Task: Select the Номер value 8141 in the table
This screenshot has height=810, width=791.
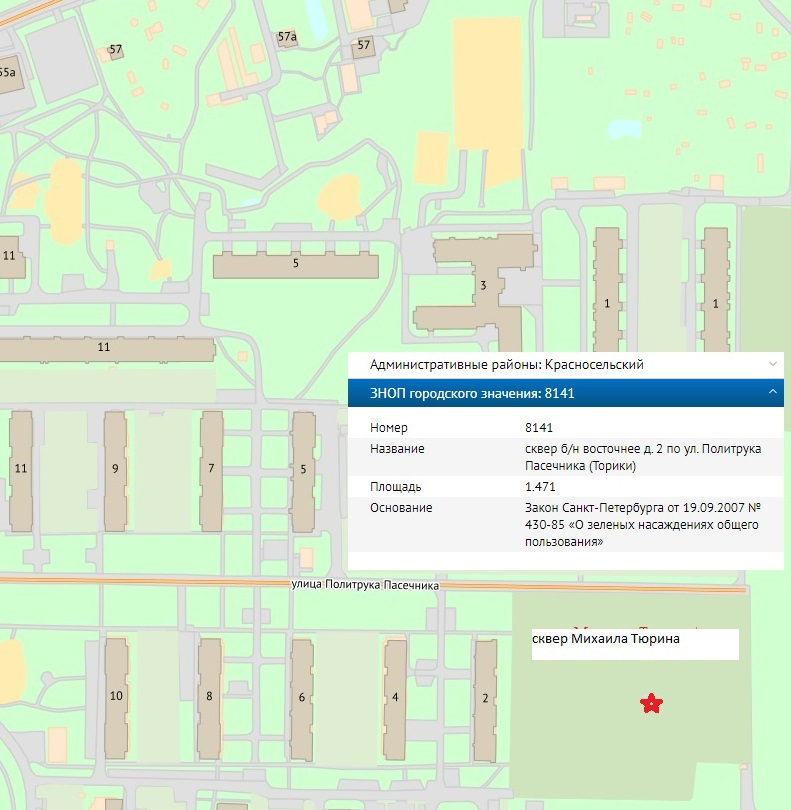Action: 539,428
